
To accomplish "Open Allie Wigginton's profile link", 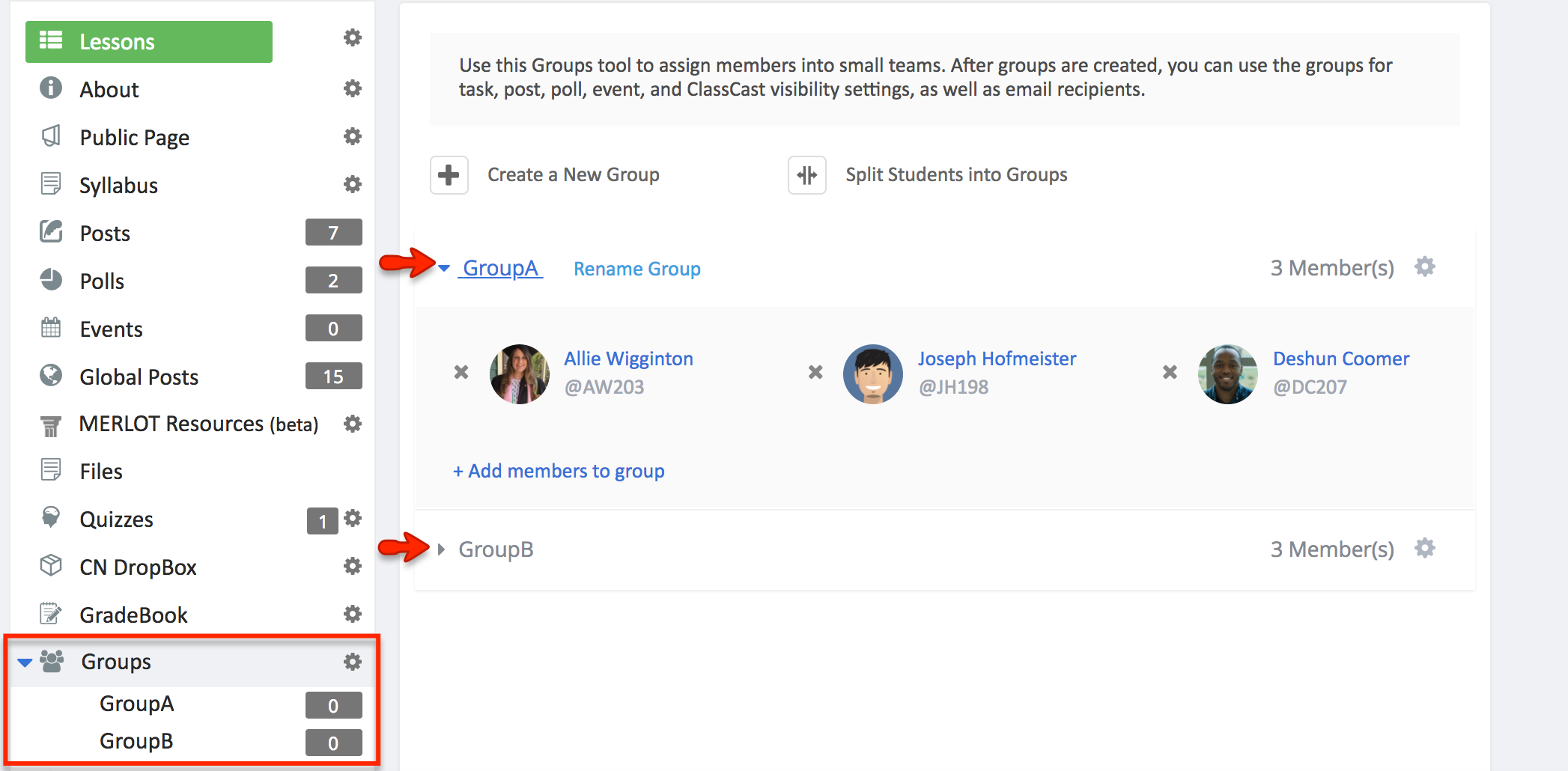I will 628,359.
